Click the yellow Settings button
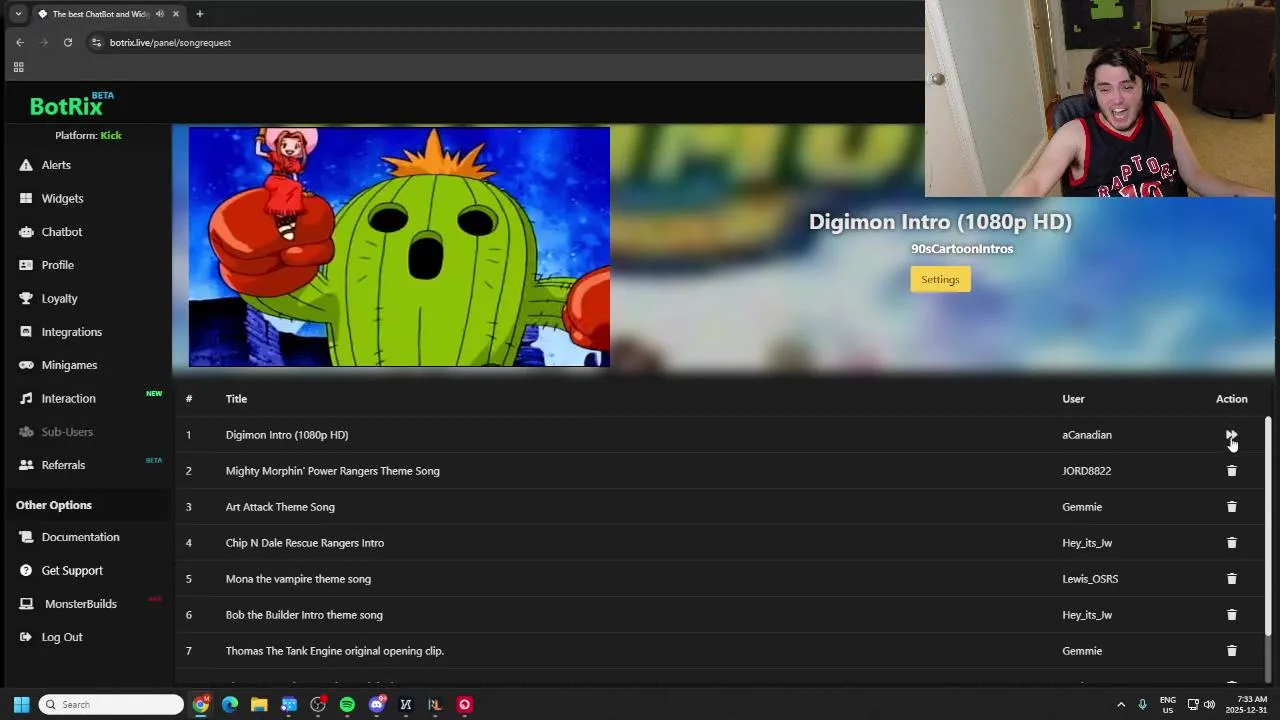1280x720 pixels. pos(940,279)
